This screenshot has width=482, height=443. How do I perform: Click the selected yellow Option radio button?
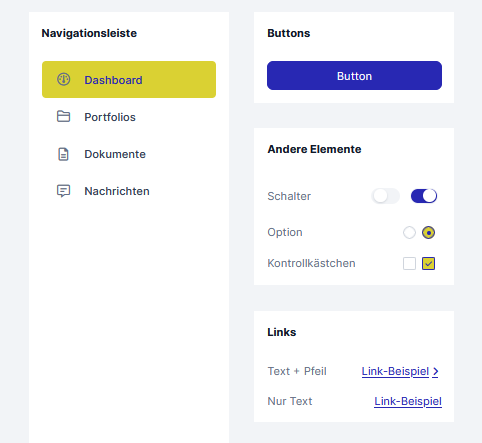coord(428,232)
